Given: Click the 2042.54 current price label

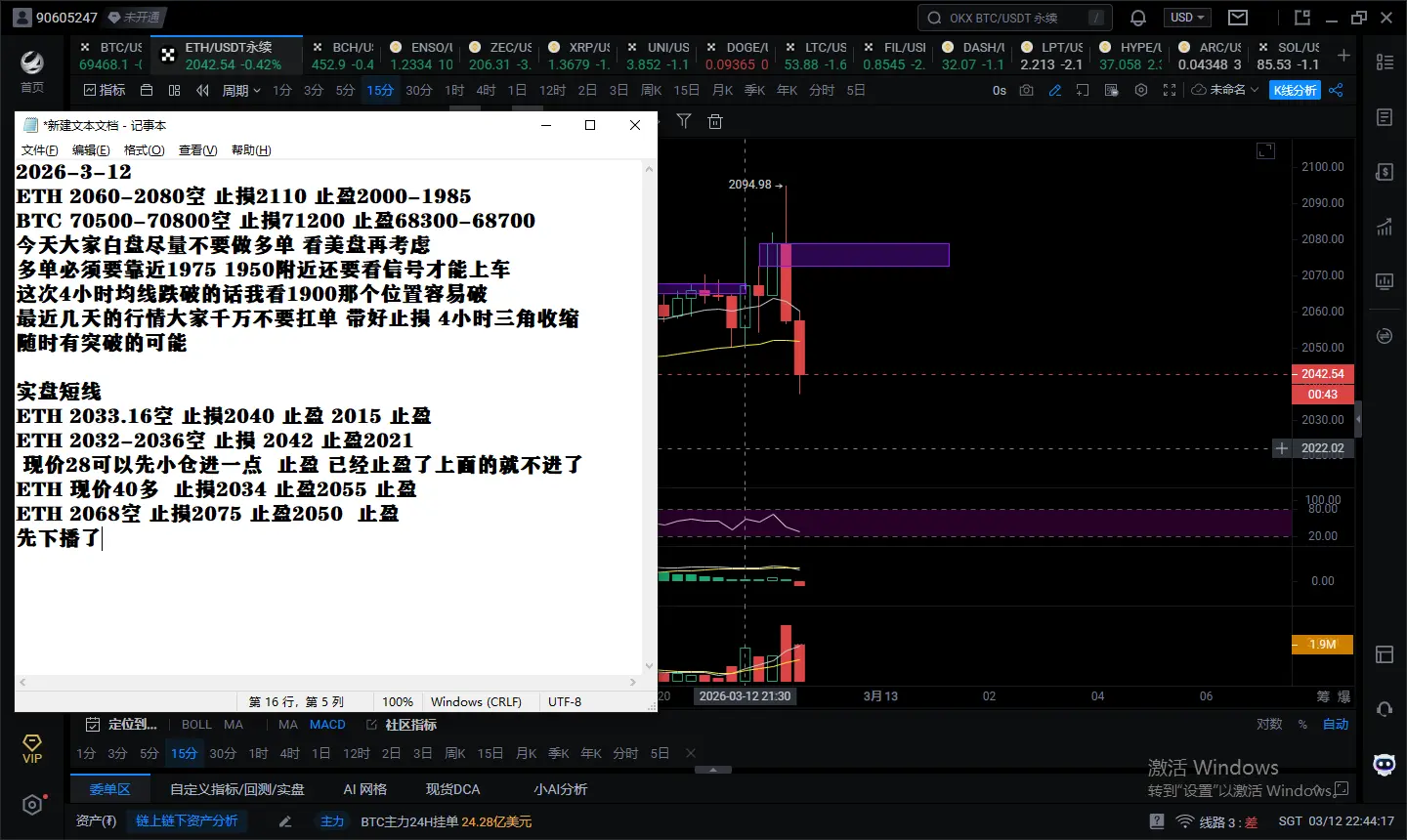Looking at the screenshot, I should 1323,374.
